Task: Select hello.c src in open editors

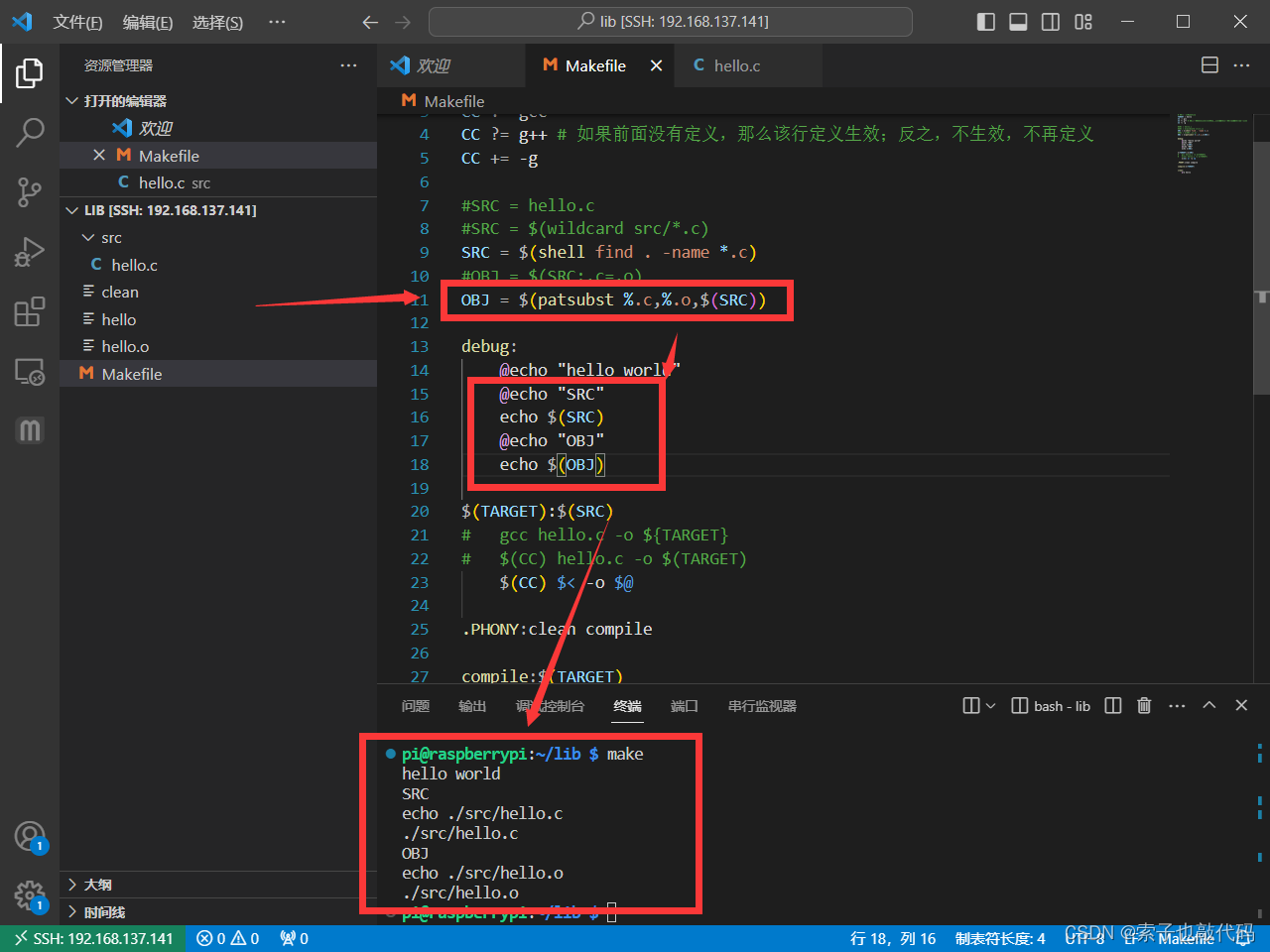Action: (x=218, y=182)
